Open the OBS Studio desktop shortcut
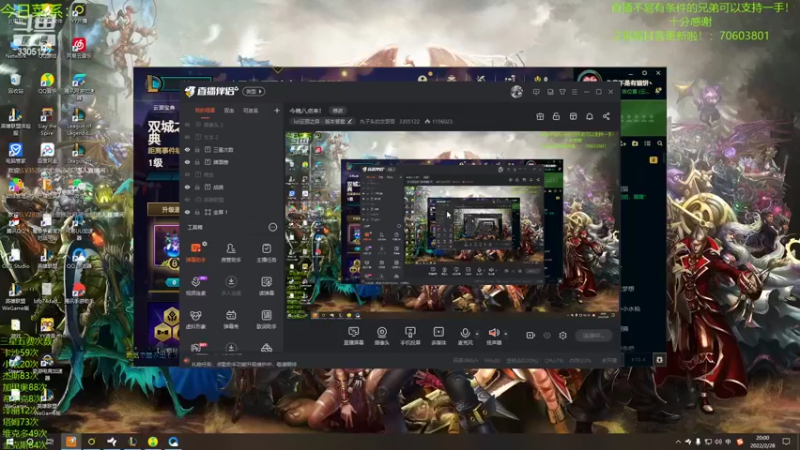The width and height of the screenshot is (800, 450). click(15, 257)
